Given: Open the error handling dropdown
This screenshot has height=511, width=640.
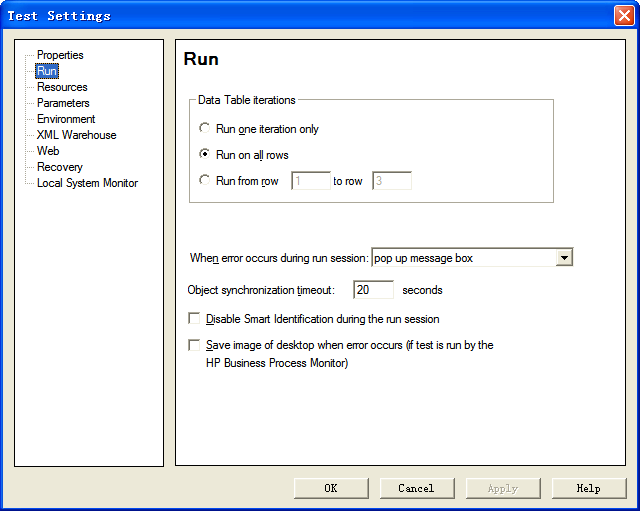Looking at the screenshot, I should (x=472, y=258).
